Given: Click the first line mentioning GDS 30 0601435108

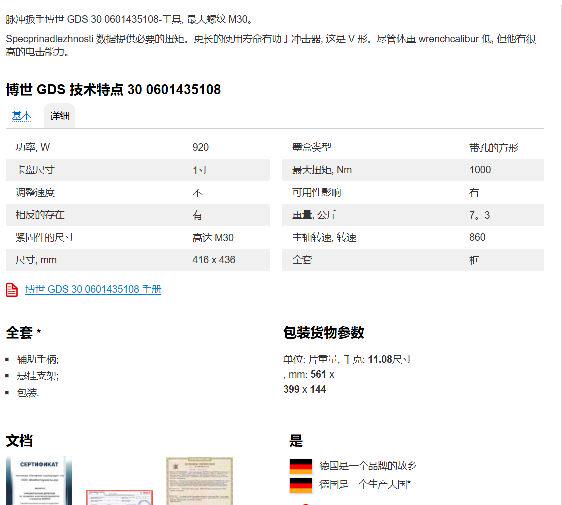Looking at the screenshot, I should [x=129, y=19].
